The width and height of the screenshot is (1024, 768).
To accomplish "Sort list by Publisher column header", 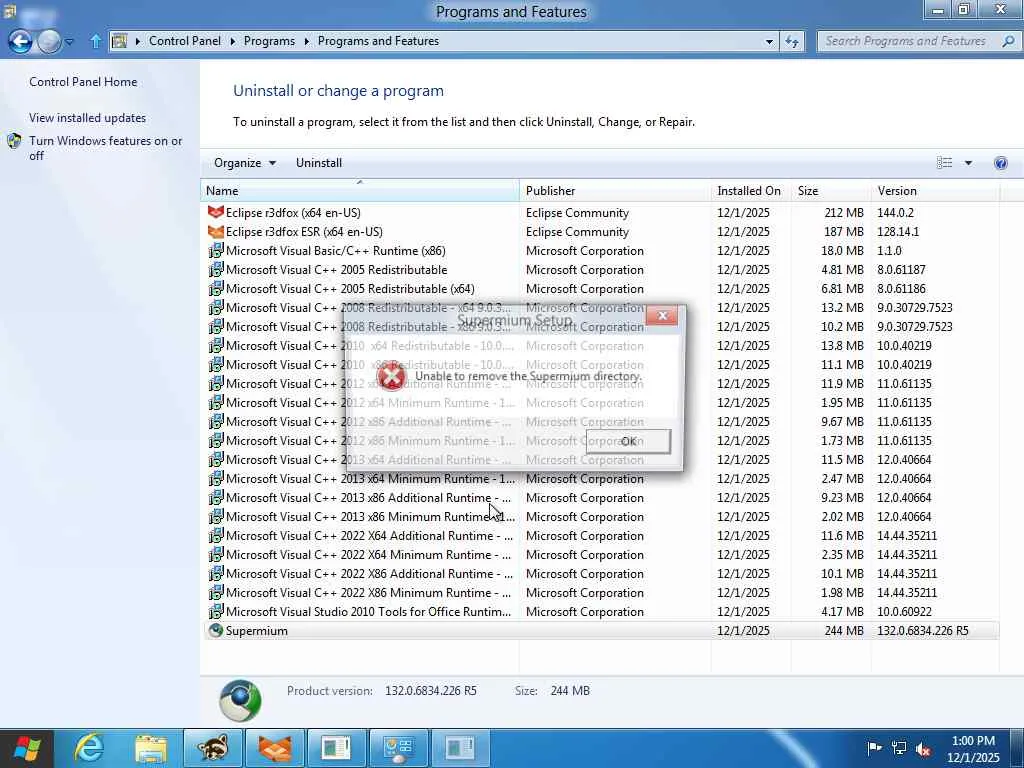I will click(x=615, y=191).
